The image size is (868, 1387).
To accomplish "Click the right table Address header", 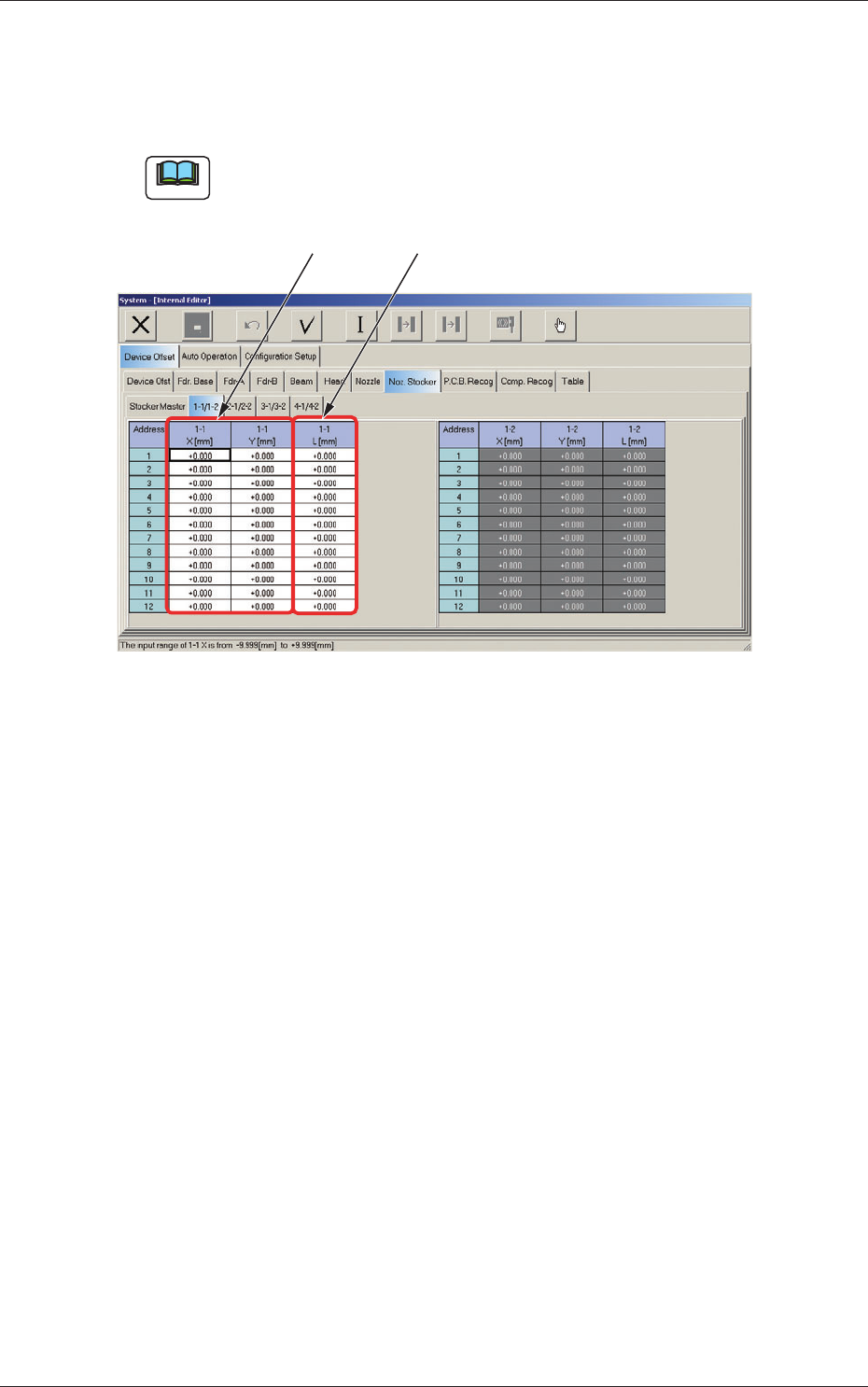I will click(x=458, y=435).
